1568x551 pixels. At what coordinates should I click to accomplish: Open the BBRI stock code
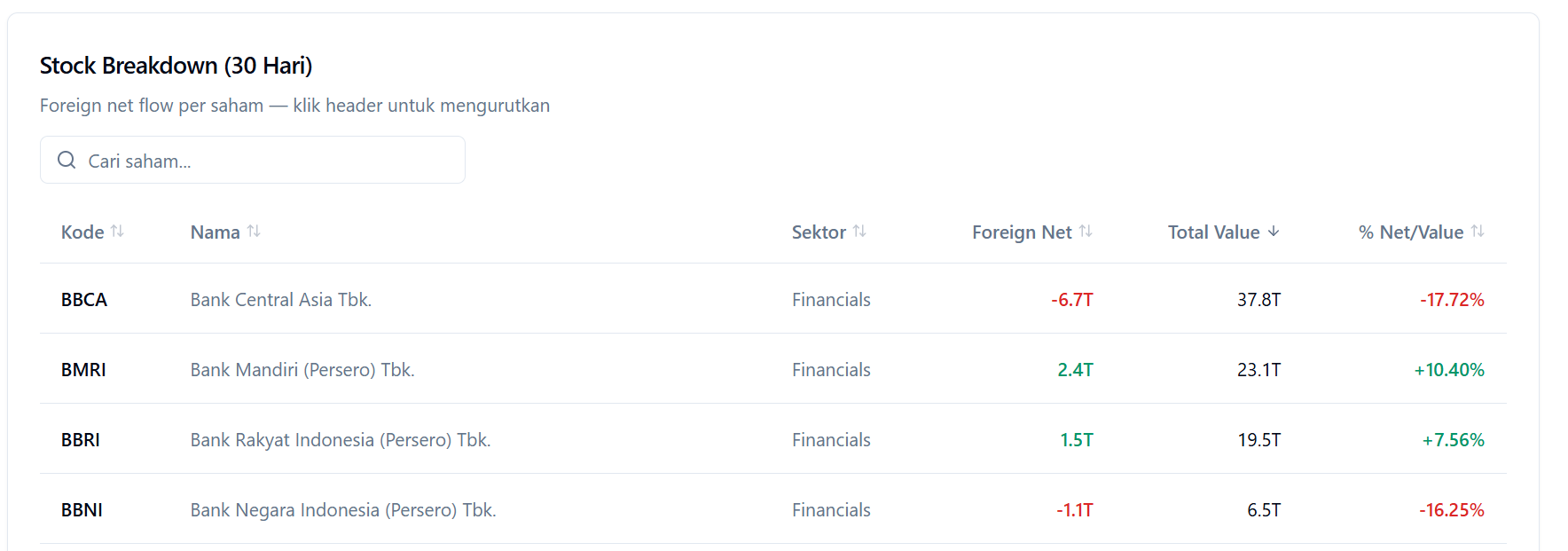click(81, 440)
